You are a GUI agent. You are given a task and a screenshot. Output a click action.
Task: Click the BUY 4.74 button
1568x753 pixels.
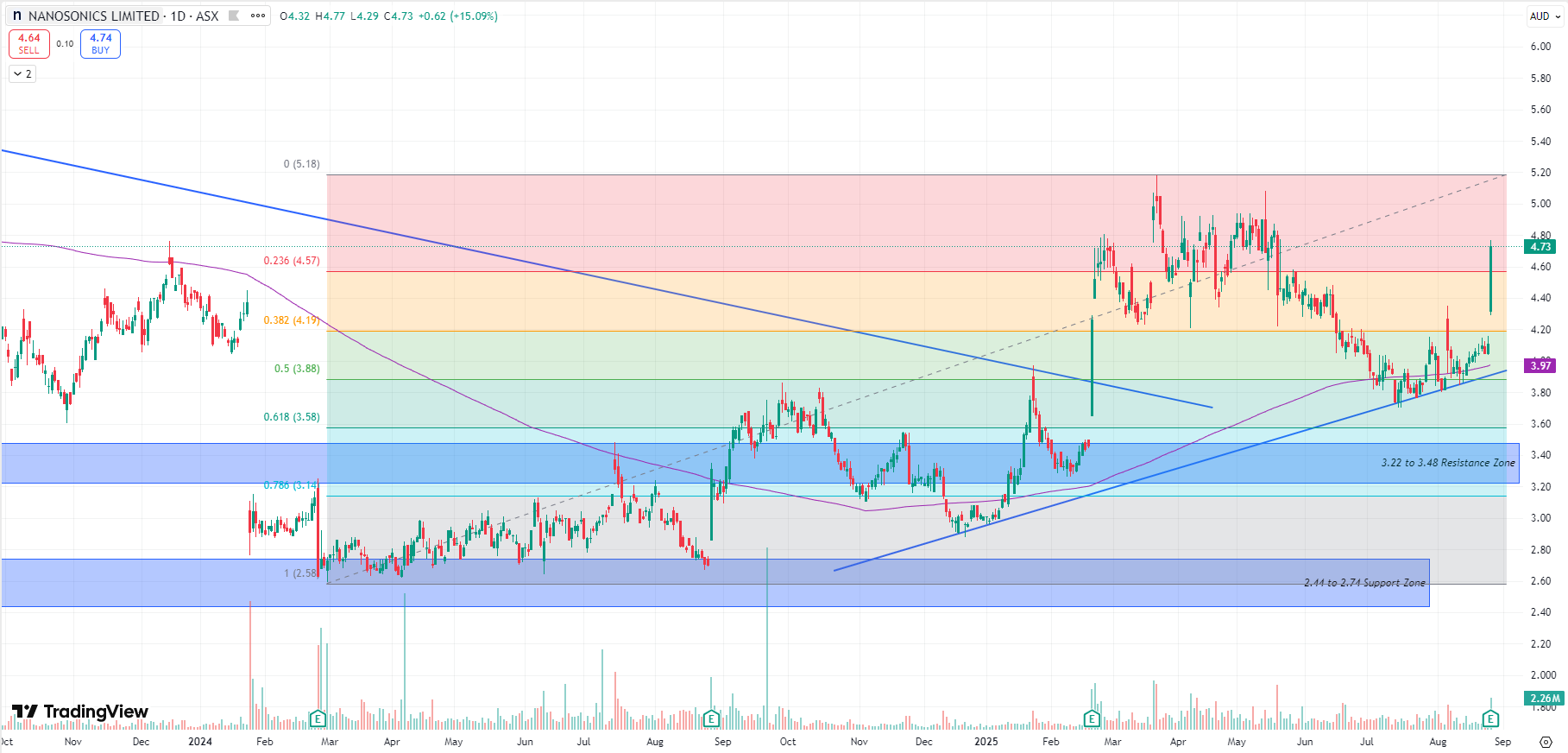pyautogui.click(x=100, y=44)
